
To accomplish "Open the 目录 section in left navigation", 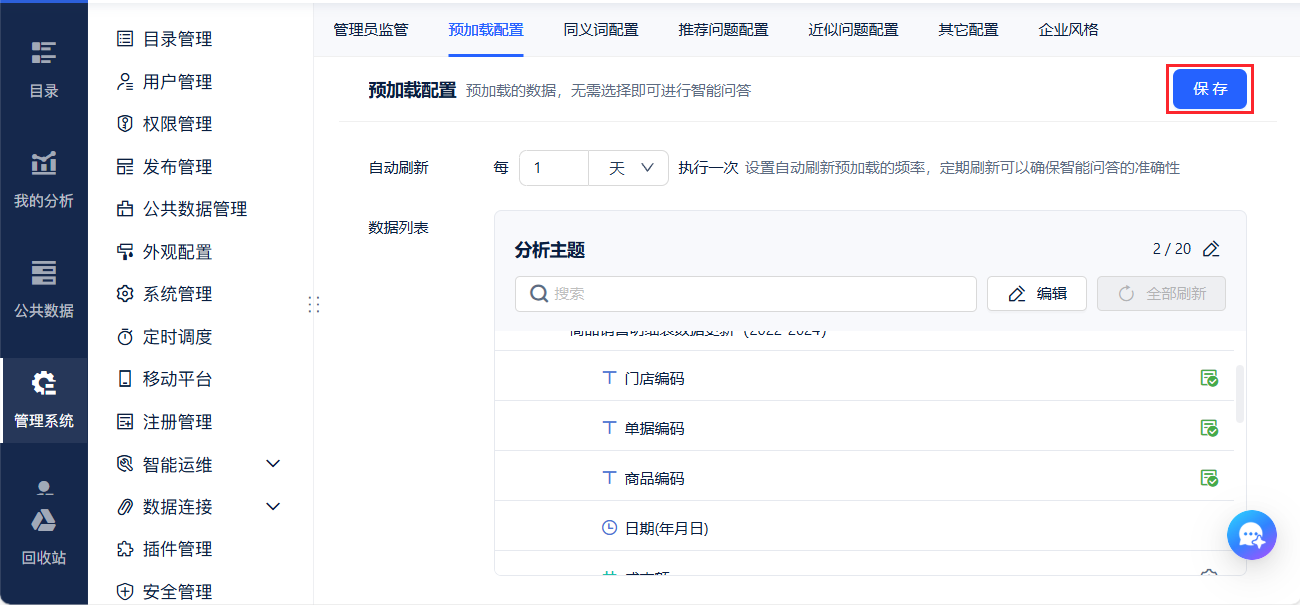I will point(44,68).
